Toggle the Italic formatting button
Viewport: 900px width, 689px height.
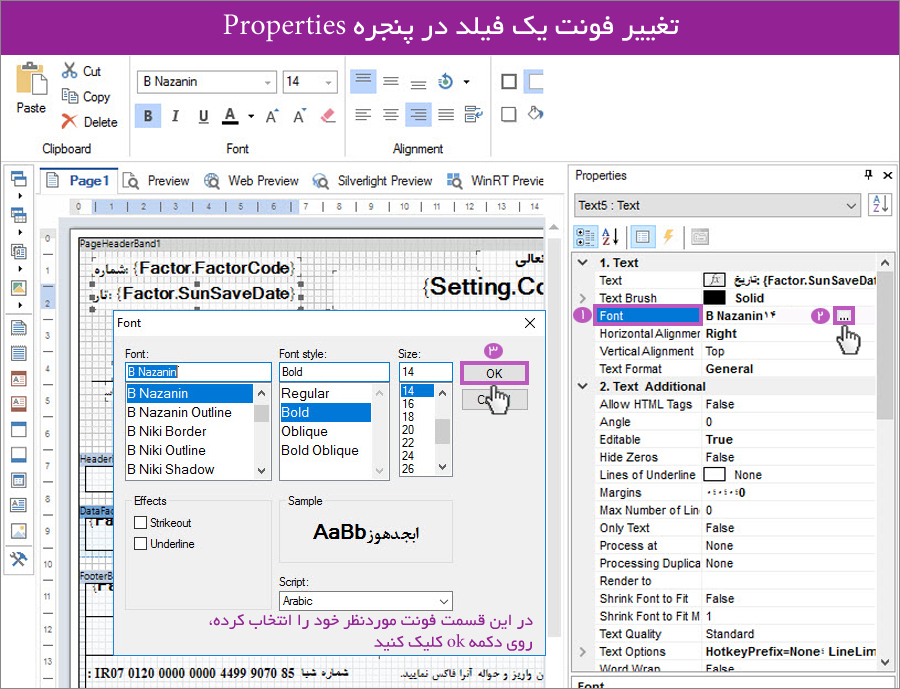[176, 116]
